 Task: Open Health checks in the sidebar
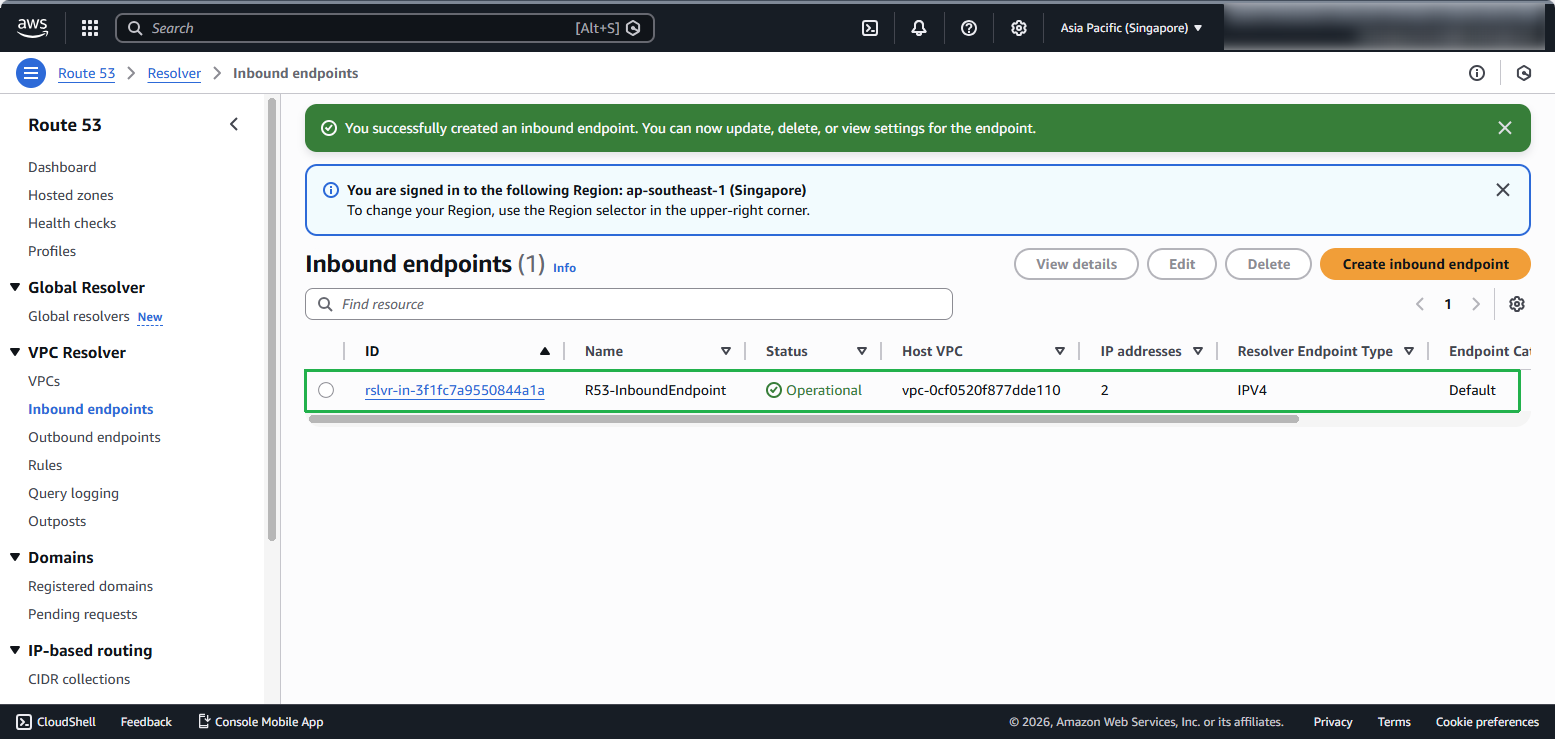72,223
